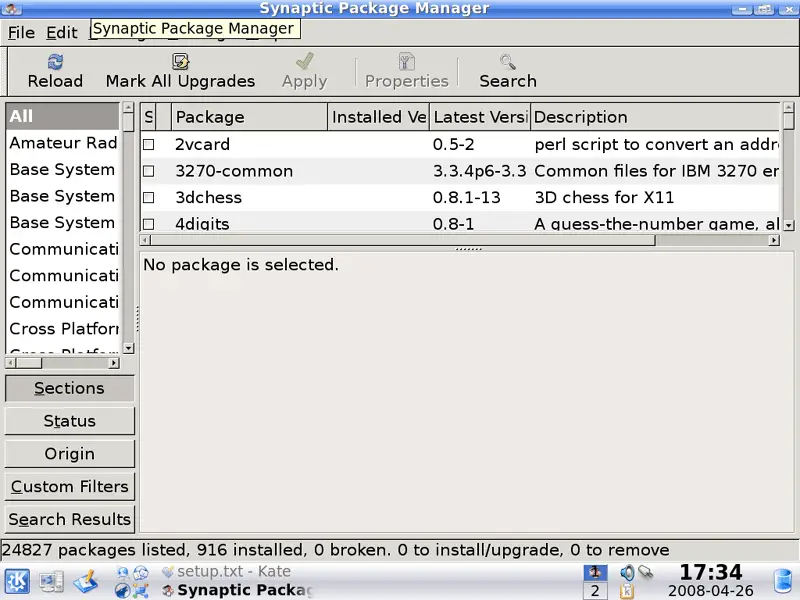
Task: Click the section list scroll-down arrow
Action: (x=129, y=348)
